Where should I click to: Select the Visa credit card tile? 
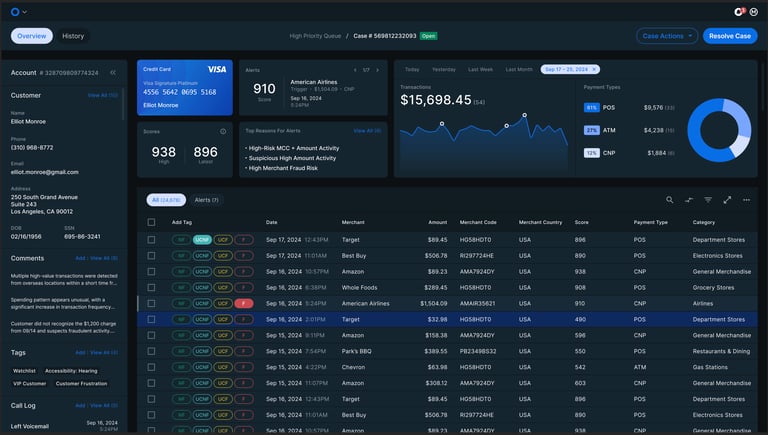coord(185,88)
